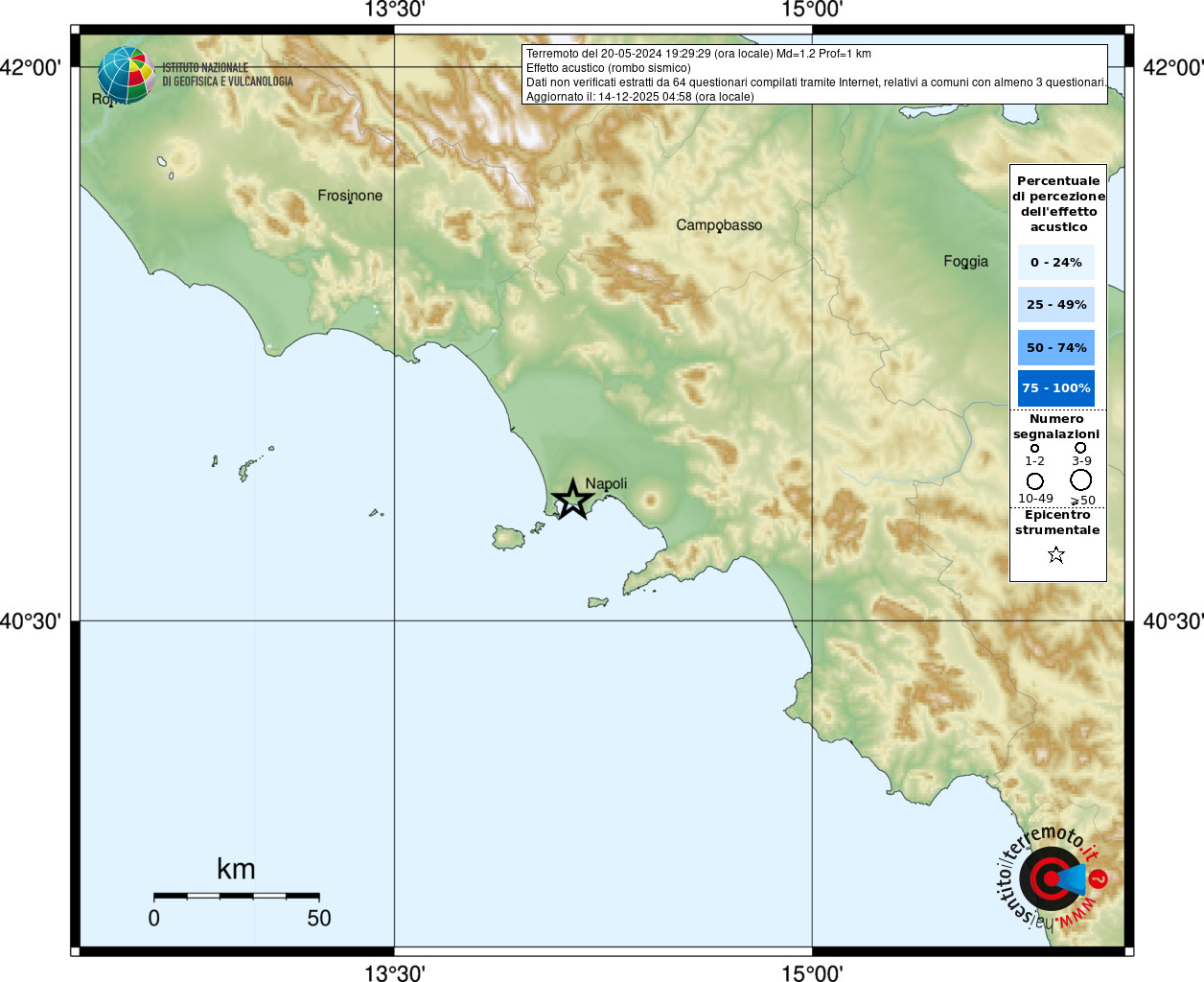This screenshot has height=982, width=1204.
Task: Click the right 40°30' latitude label
Action: pos(1173,621)
